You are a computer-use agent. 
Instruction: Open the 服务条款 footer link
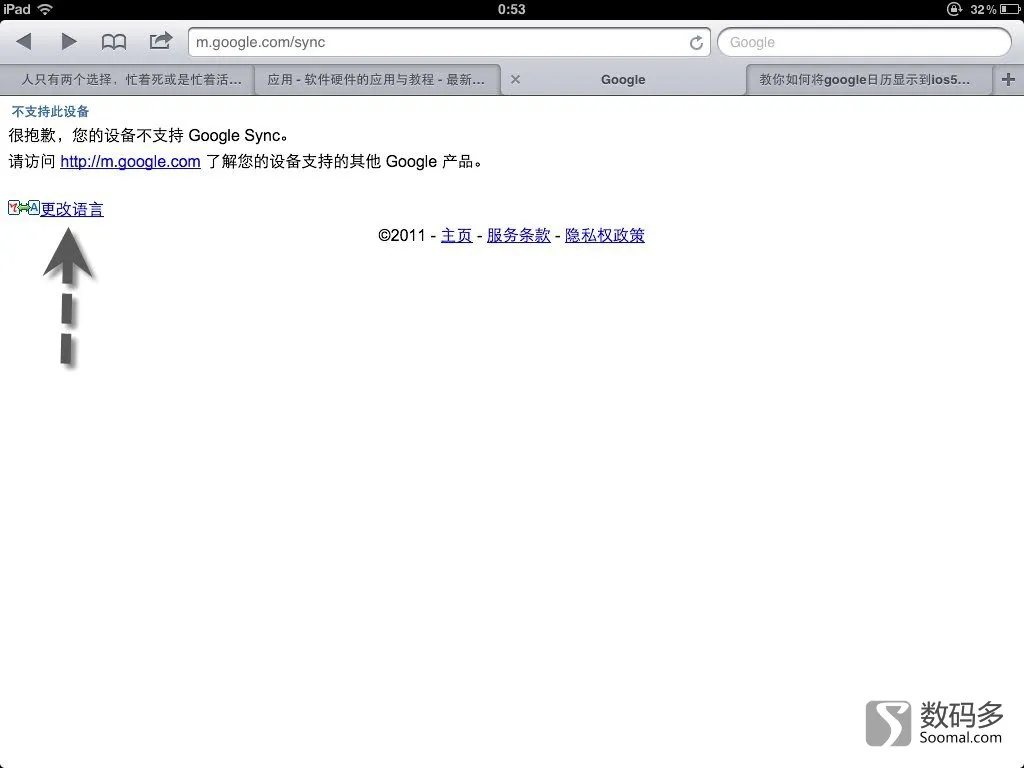pos(519,235)
